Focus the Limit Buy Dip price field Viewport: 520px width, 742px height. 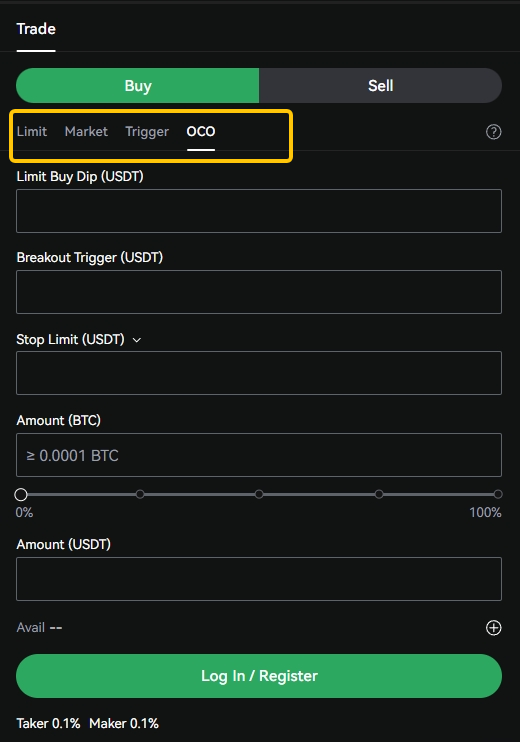[x=259, y=211]
